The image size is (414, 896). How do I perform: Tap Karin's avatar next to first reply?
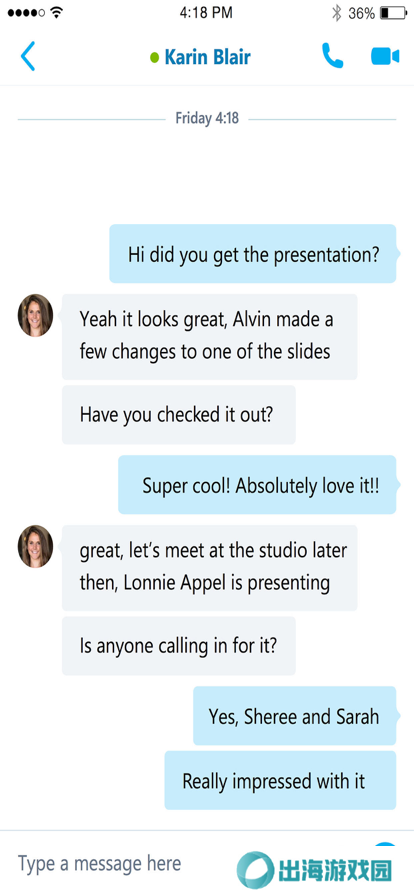click(x=35, y=315)
